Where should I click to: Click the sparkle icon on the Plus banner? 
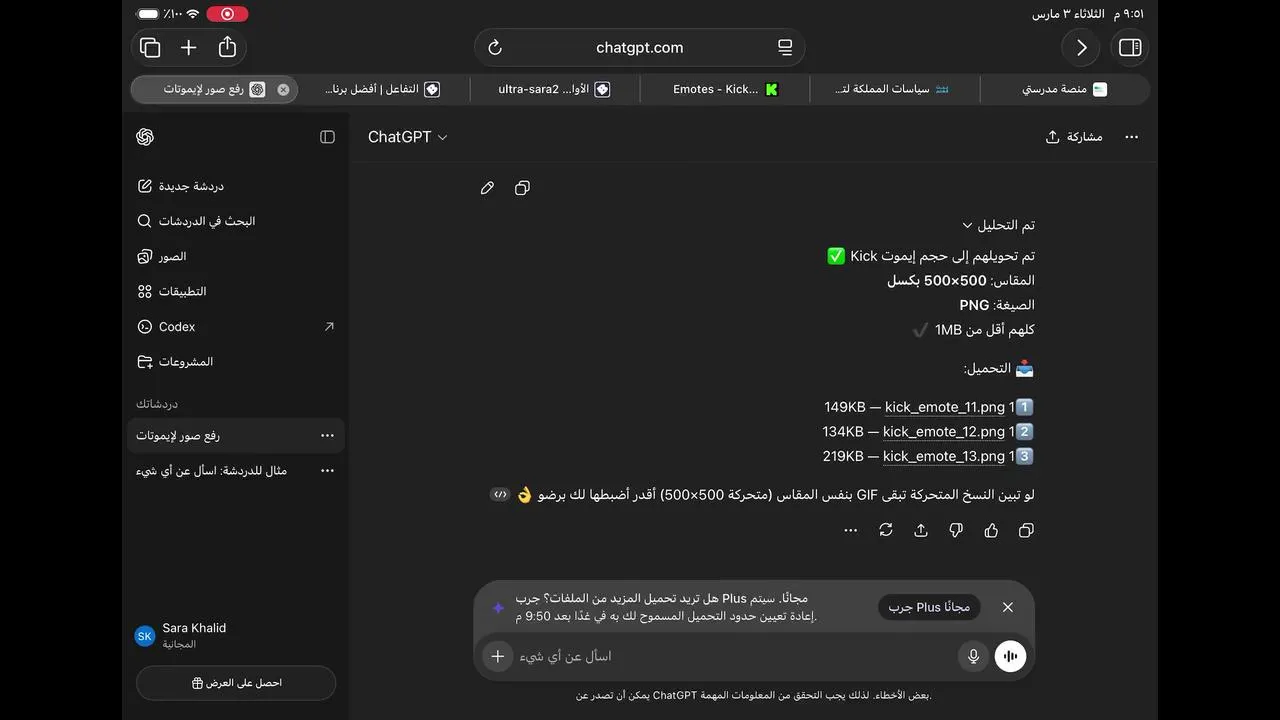tap(498, 608)
